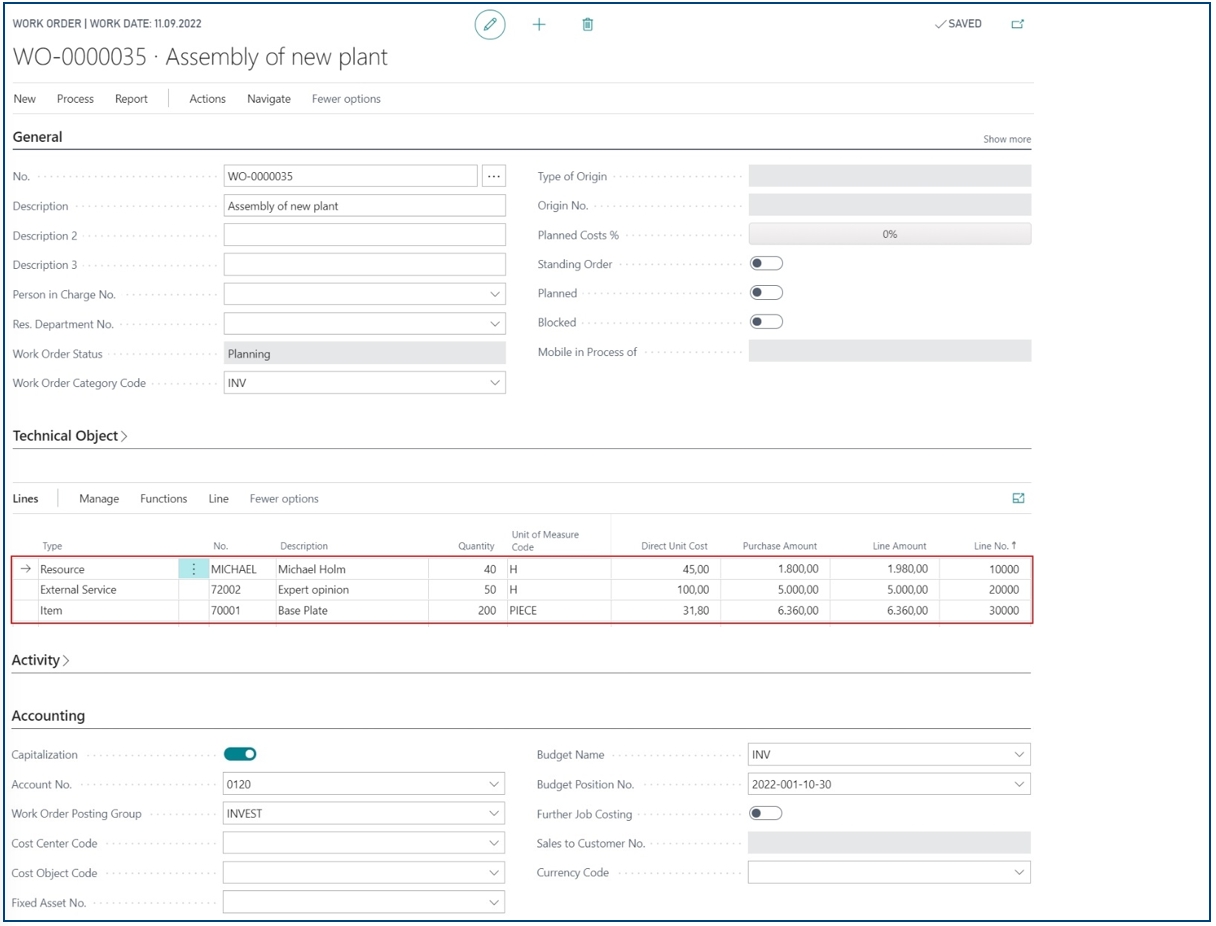Open the Line menu in Lines
Screen dimensions: 1216x926
click(x=219, y=498)
